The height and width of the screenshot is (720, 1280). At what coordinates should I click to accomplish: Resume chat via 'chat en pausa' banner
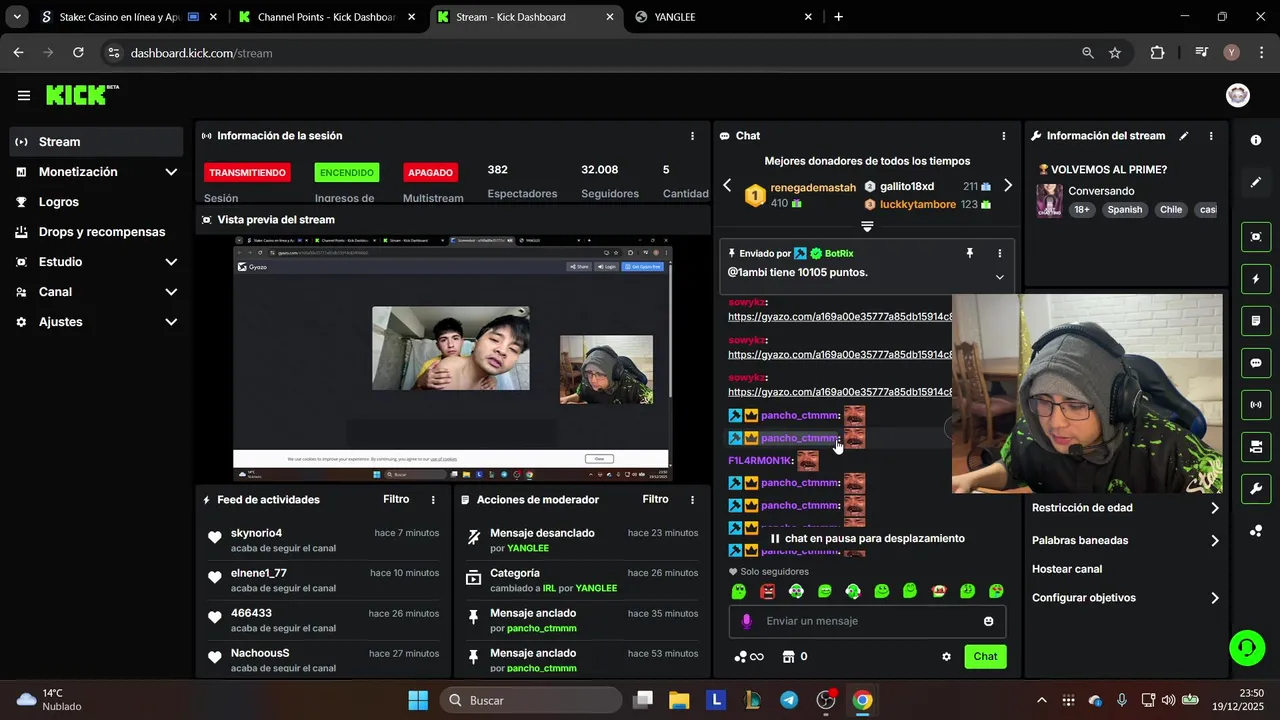(x=866, y=538)
